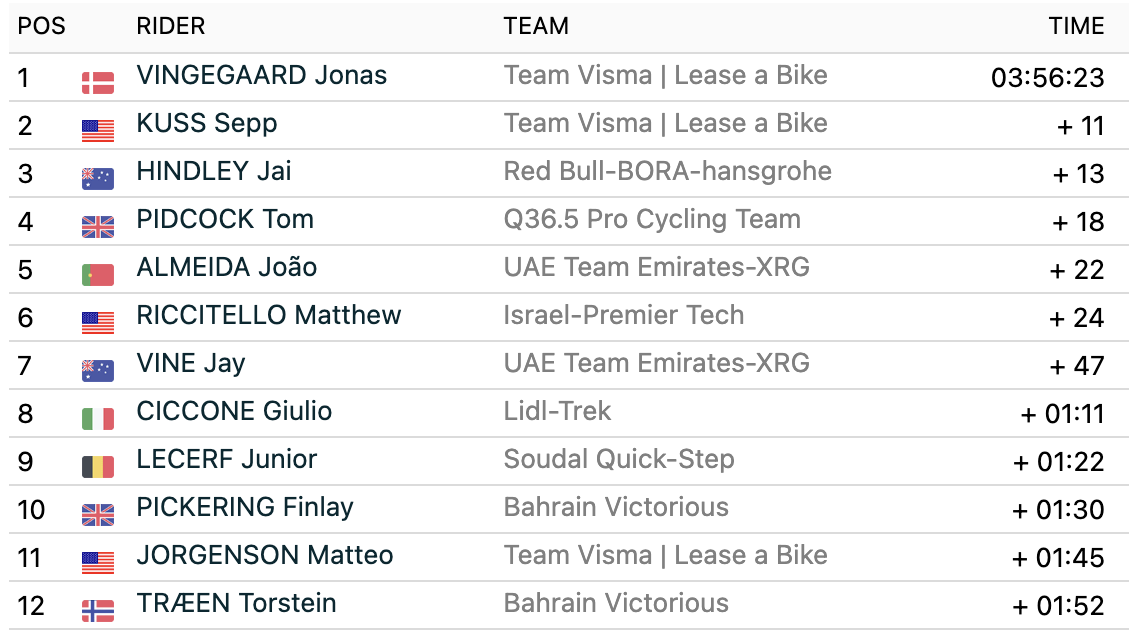Sort by the TIME column header
This screenshot has width=1131, height=640.
click(1076, 27)
